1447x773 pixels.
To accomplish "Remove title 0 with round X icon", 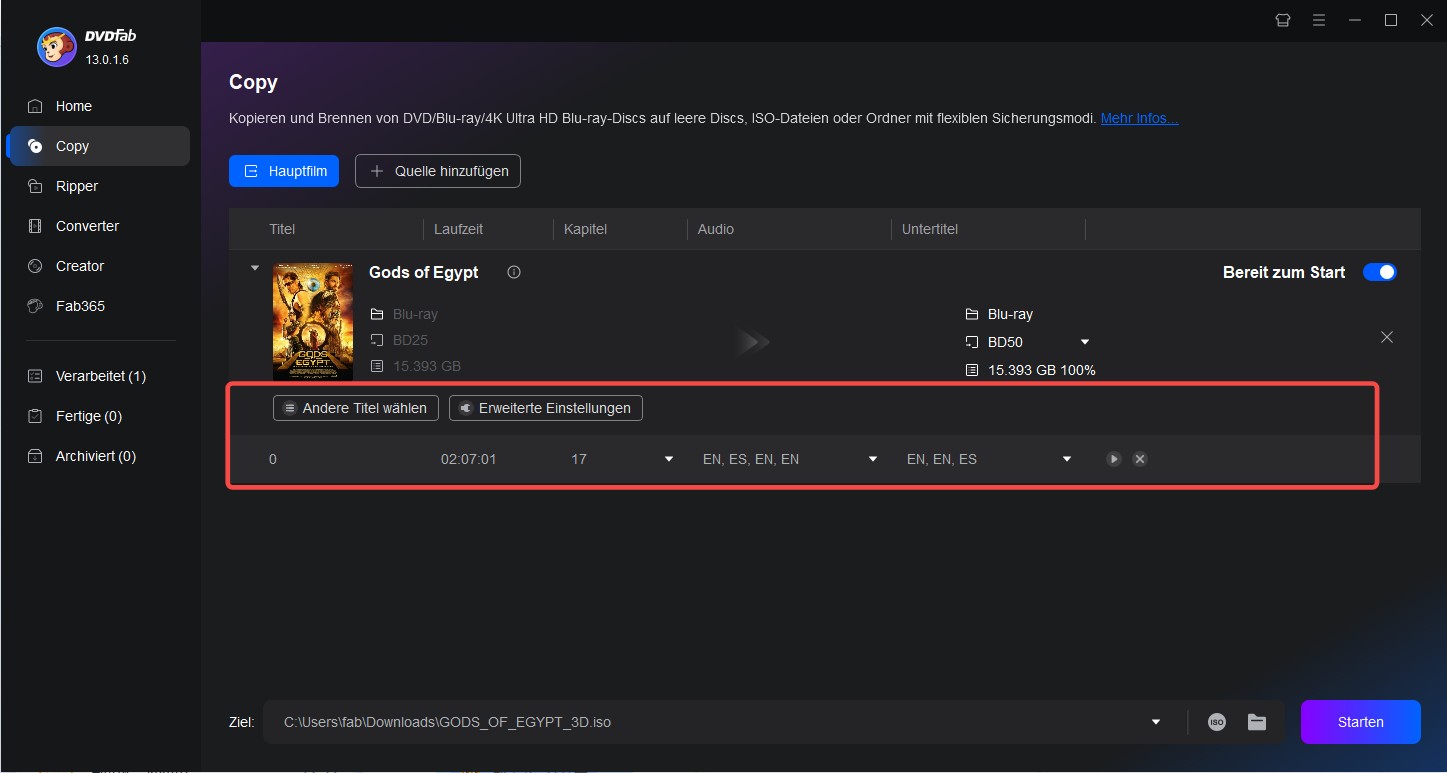I will coord(1140,459).
